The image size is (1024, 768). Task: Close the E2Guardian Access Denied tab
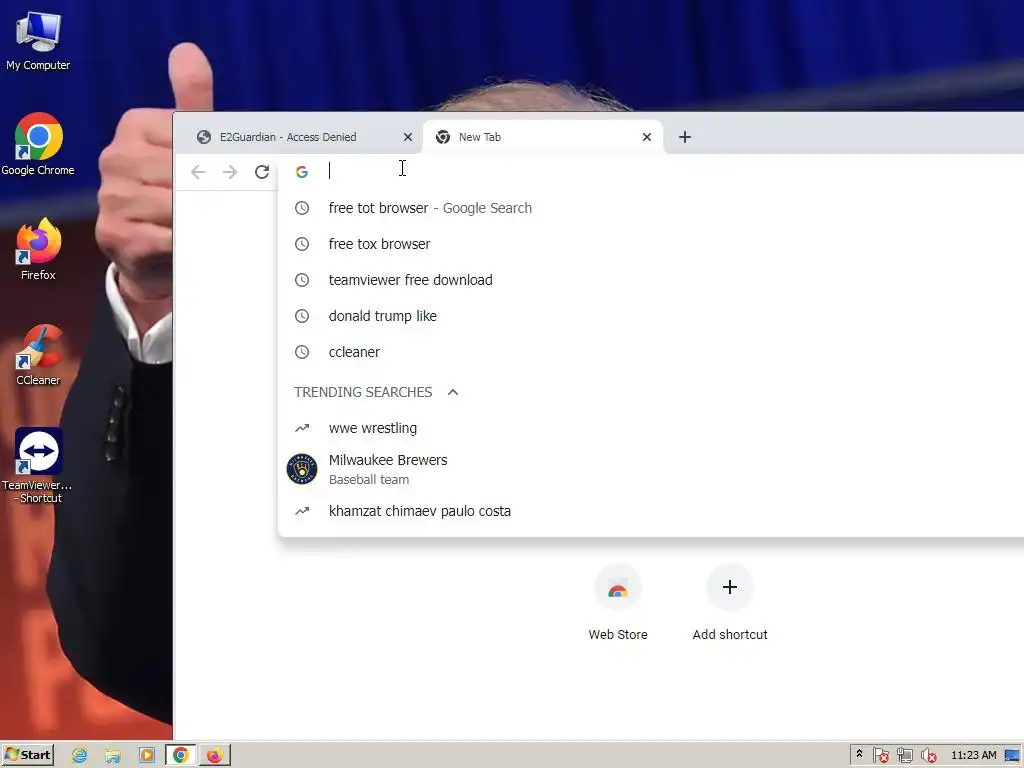point(408,137)
